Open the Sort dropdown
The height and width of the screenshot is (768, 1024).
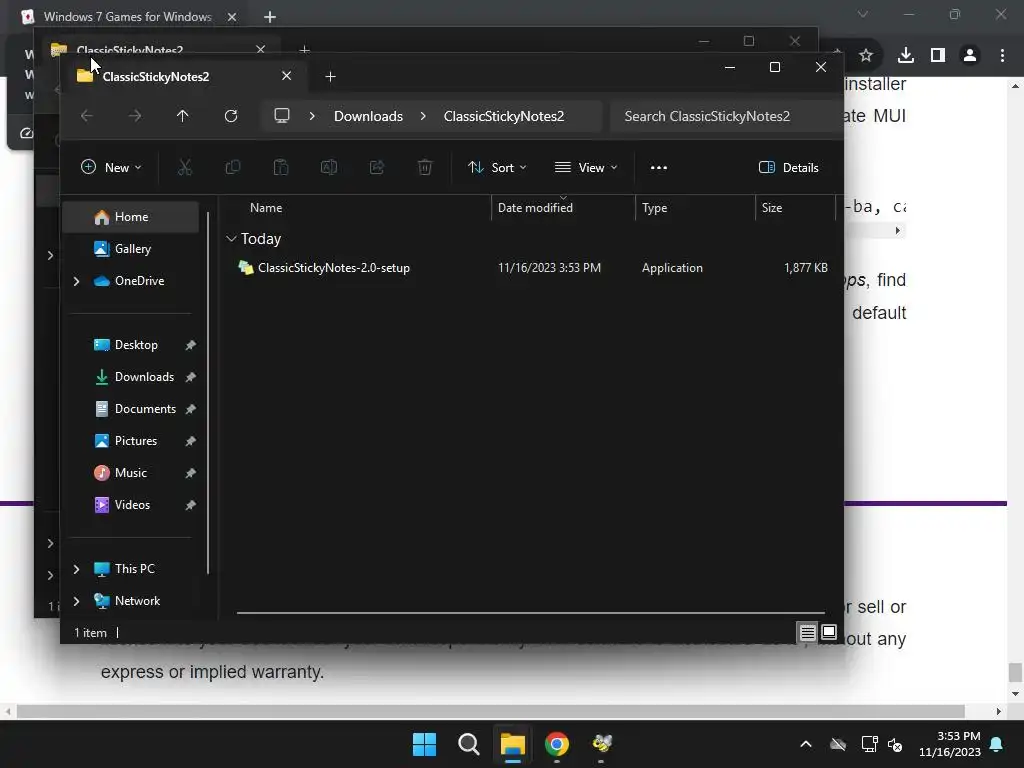click(x=497, y=168)
